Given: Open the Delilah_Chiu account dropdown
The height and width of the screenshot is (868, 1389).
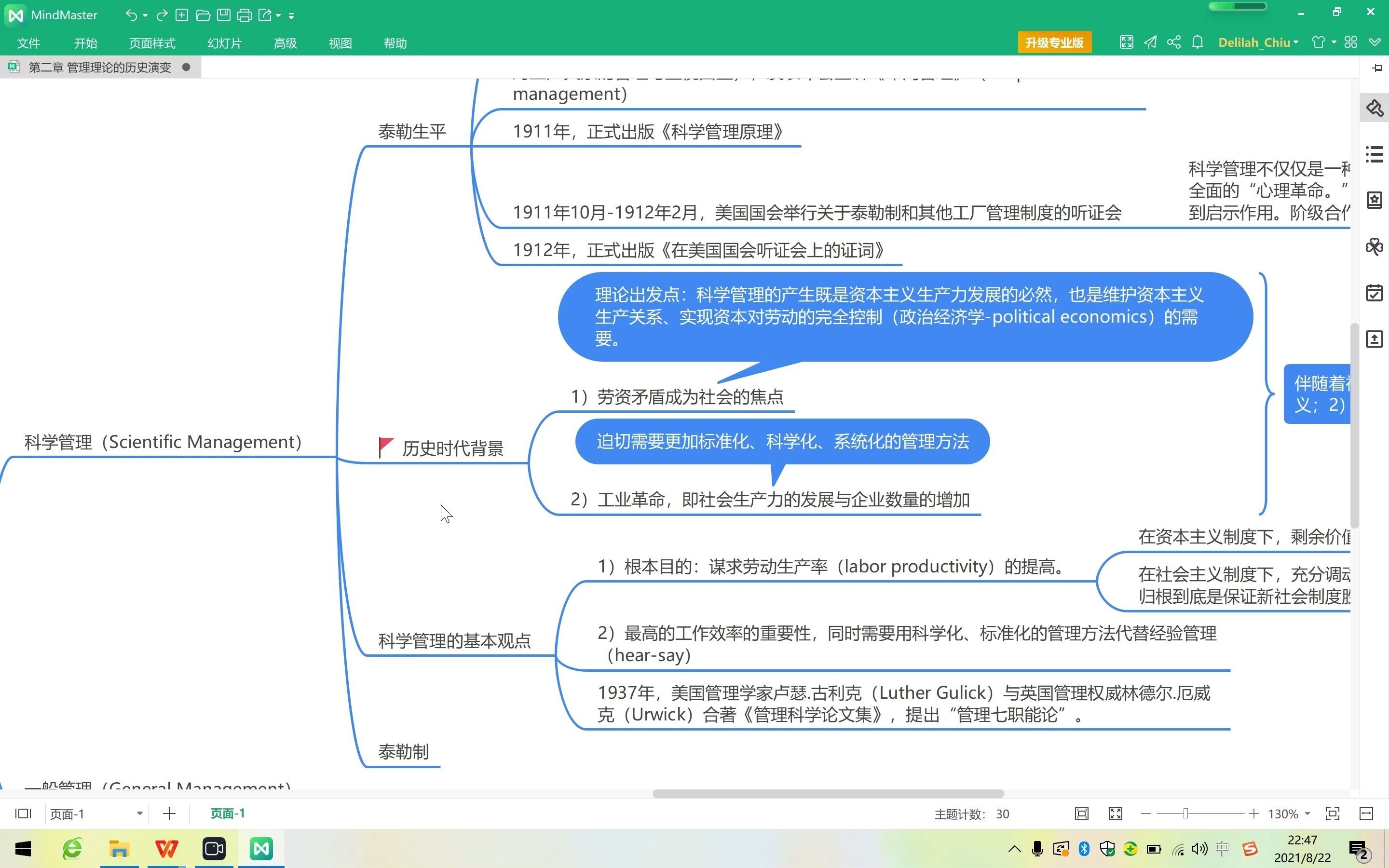Looking at the screenshot, I should (x=1257, y=42).
